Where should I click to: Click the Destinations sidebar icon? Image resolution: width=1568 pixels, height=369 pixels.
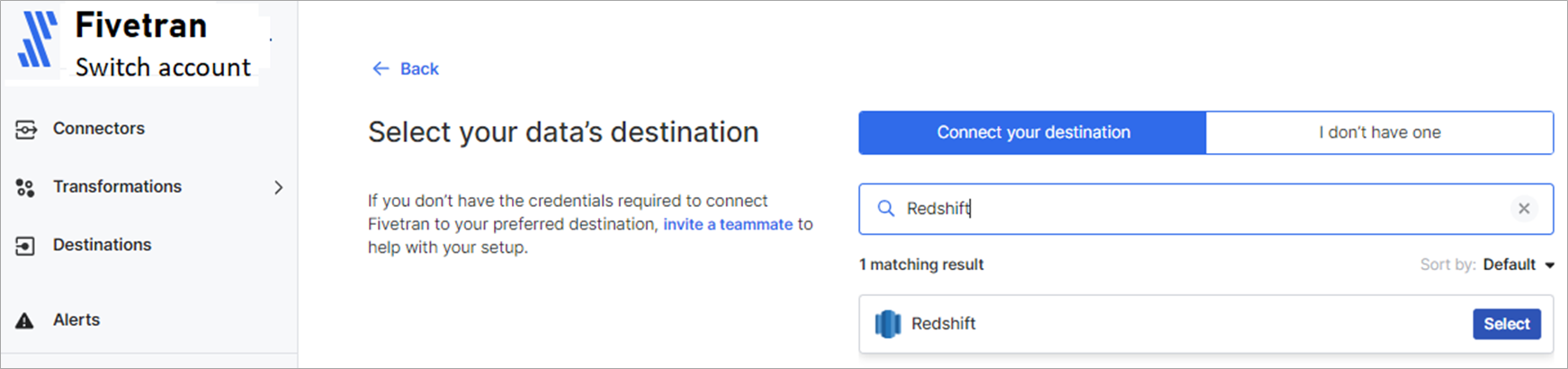(x=25, y=246)
